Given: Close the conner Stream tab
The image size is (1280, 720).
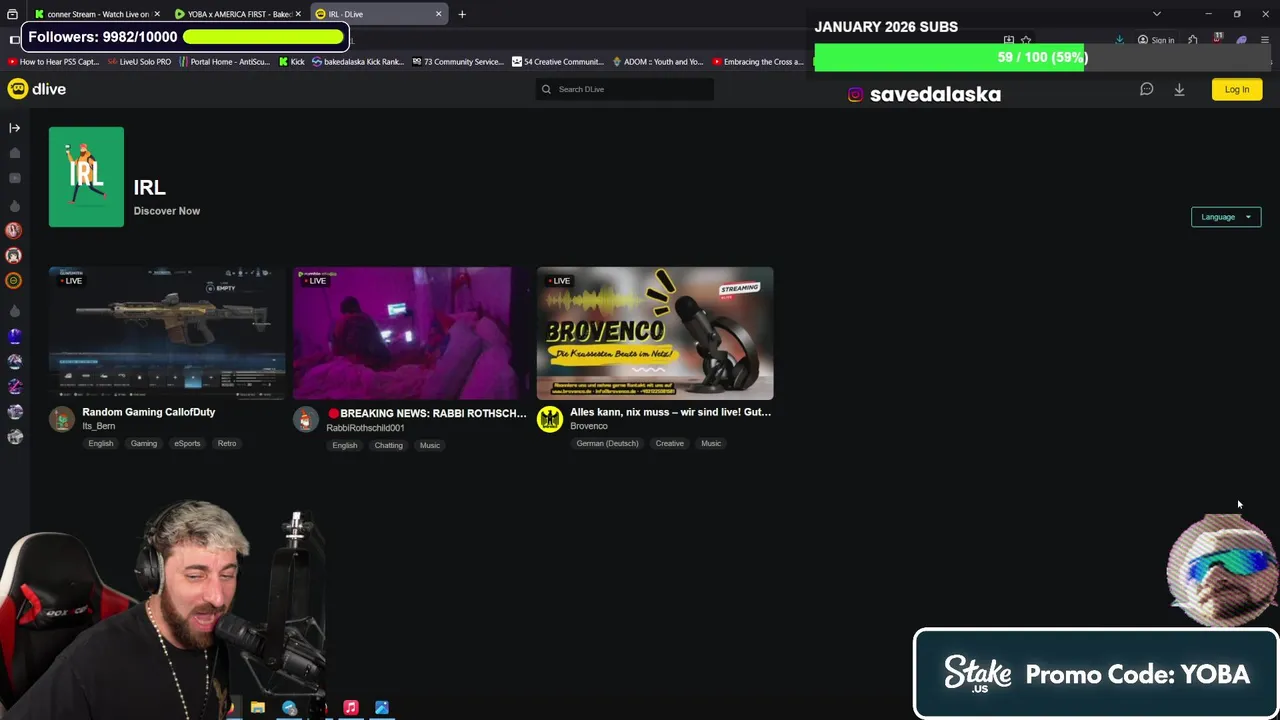Looking at the screenshot, I should [157, 14].
